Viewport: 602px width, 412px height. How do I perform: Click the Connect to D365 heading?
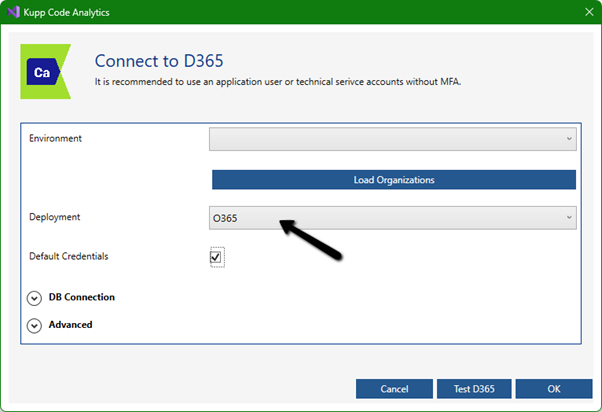[158, 60]
